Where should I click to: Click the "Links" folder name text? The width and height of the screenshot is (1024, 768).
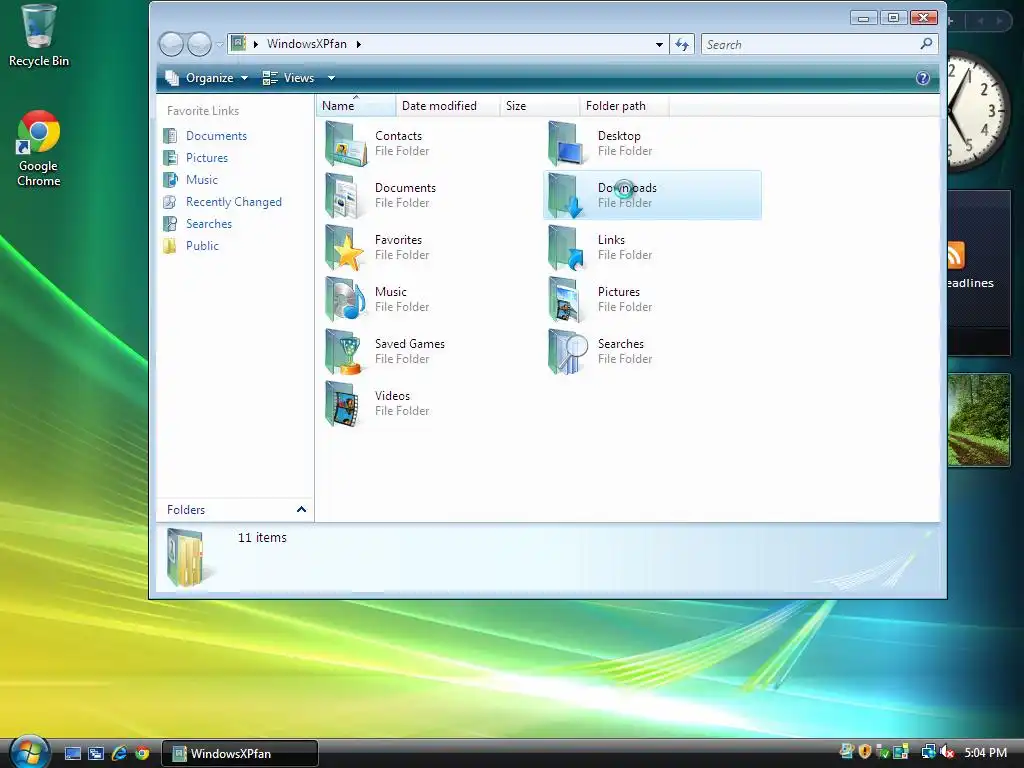tap(611, 240)
